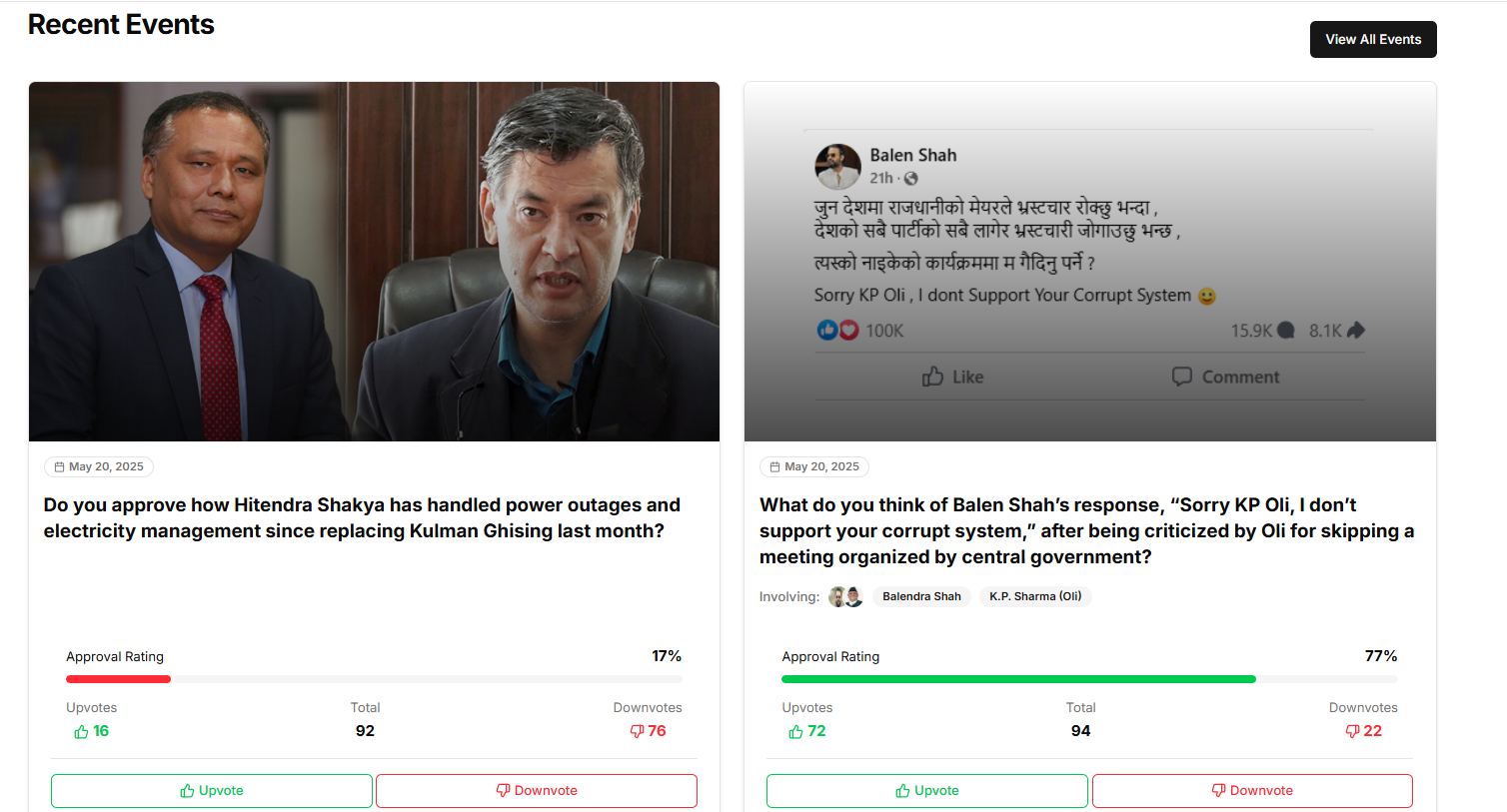Click red thumbs-down icon beside 22 downvotes
1507x812 pixels.
(1352, 731)
